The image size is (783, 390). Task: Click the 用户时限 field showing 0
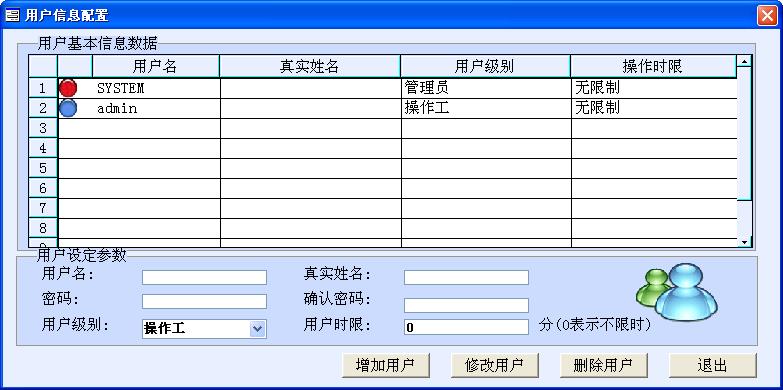466,327
